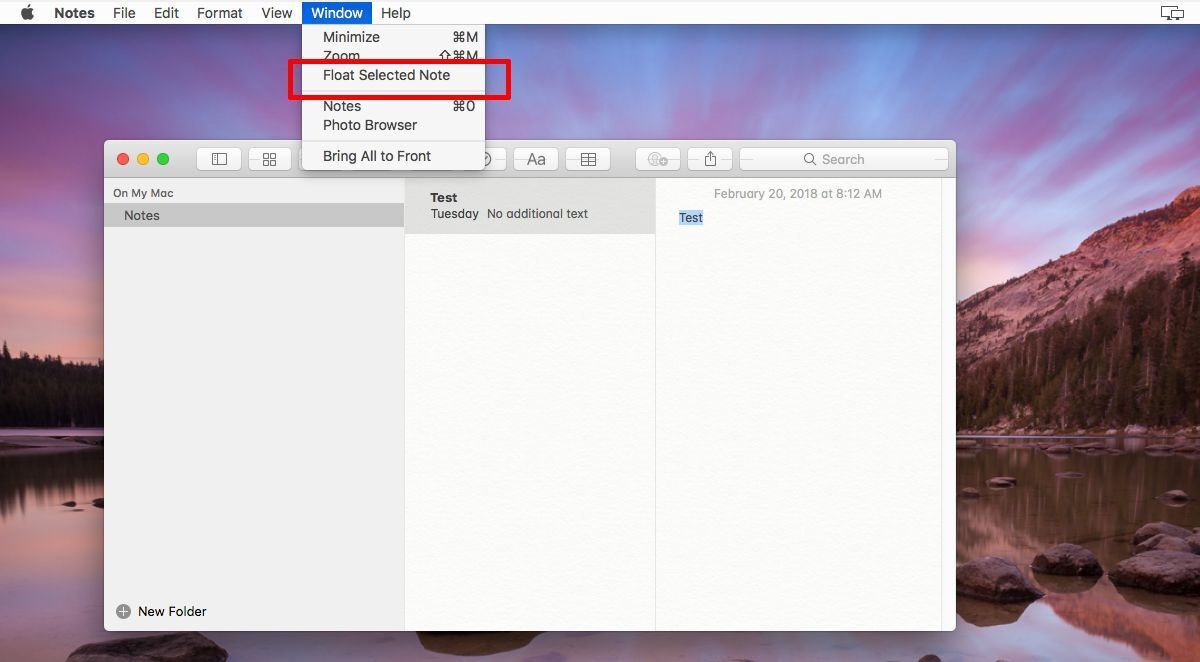Click the add people collaboration icon

coord(659,158)
